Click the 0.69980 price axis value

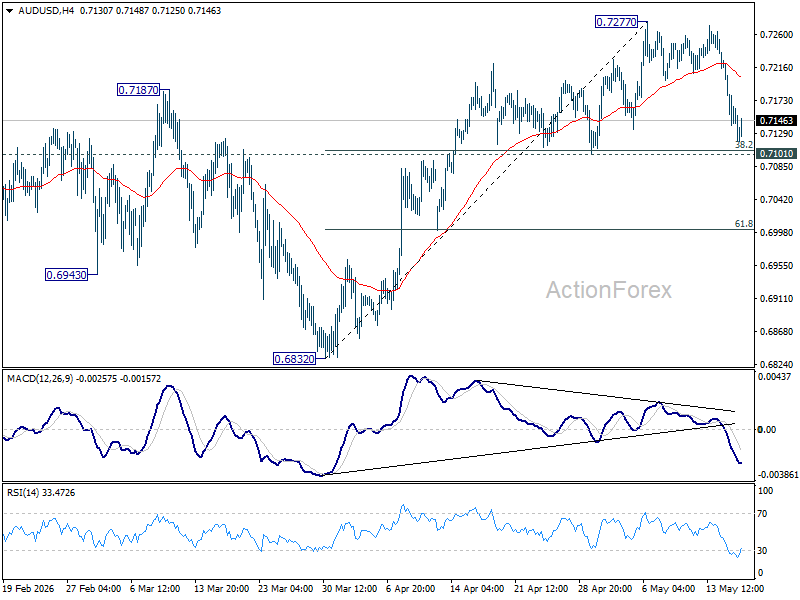click(x=777, y=233)
